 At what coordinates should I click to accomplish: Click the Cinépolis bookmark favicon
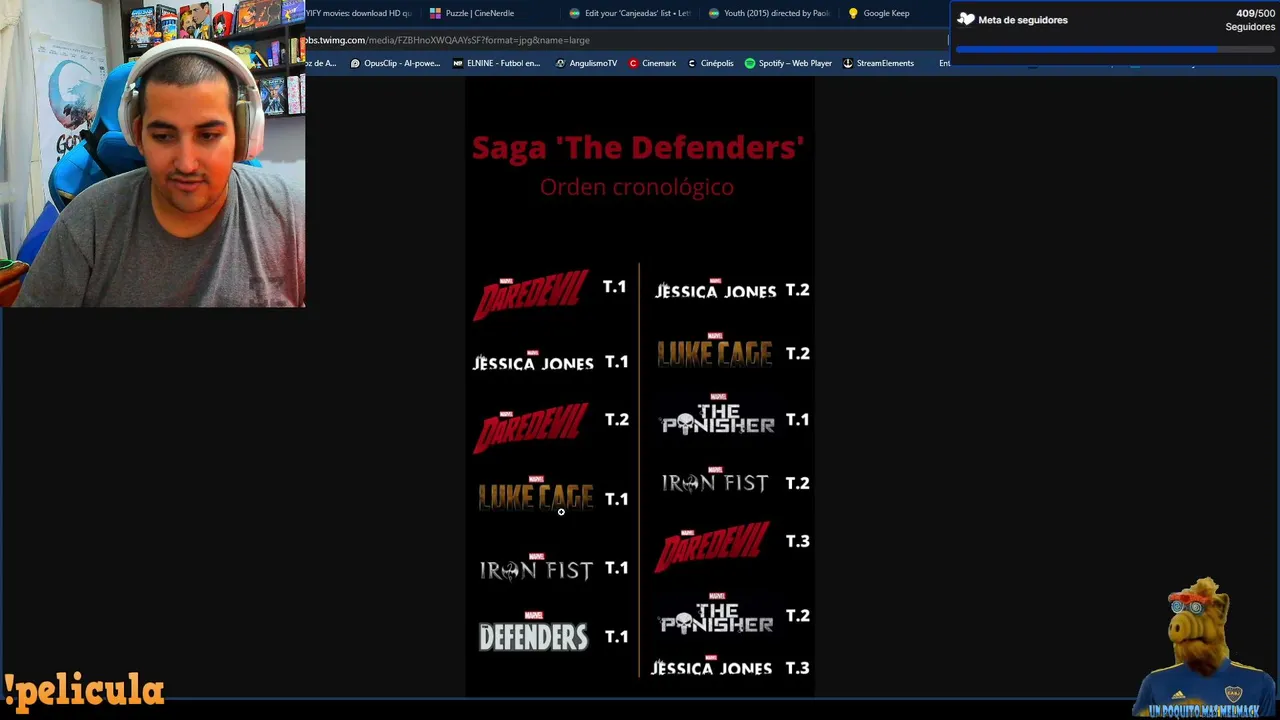[692, 63]
